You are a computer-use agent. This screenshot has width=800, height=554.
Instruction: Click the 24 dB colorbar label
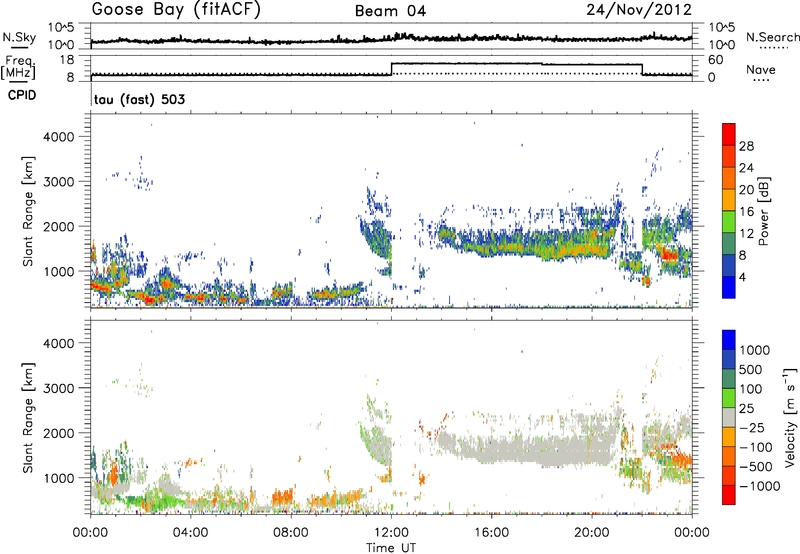746,168
